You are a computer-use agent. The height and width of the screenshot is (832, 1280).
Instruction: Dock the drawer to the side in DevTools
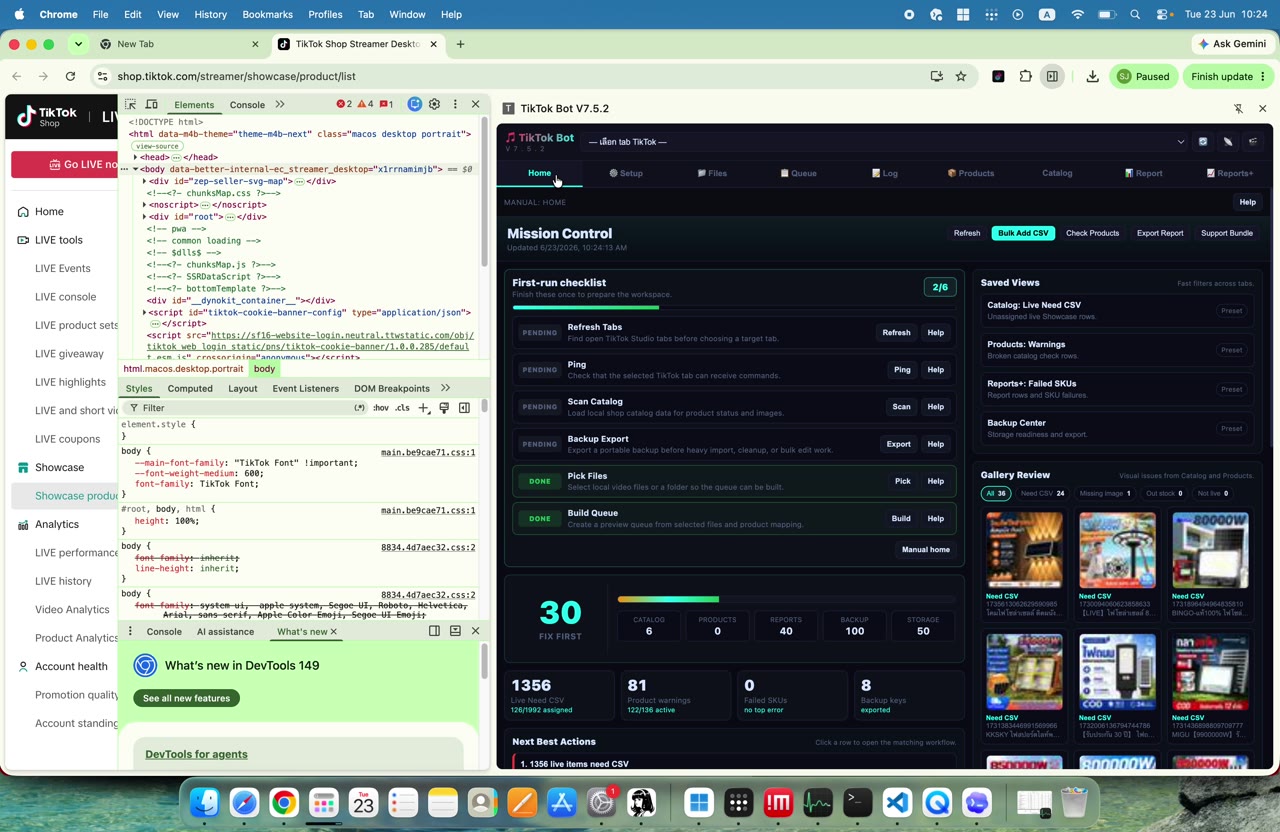coord(434,631)
